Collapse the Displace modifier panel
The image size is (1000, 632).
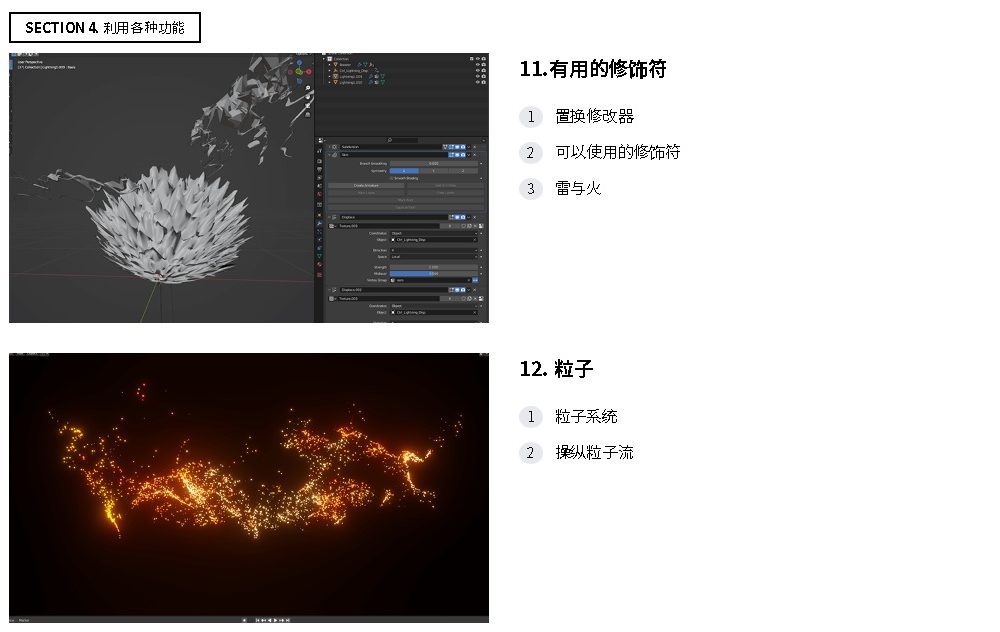[329, 216]
